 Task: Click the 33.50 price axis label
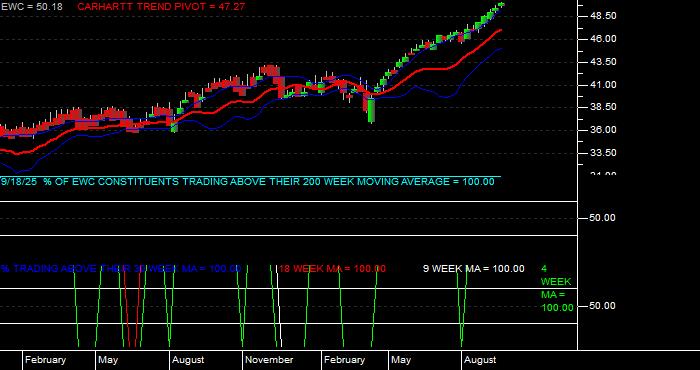coord(603,153)
